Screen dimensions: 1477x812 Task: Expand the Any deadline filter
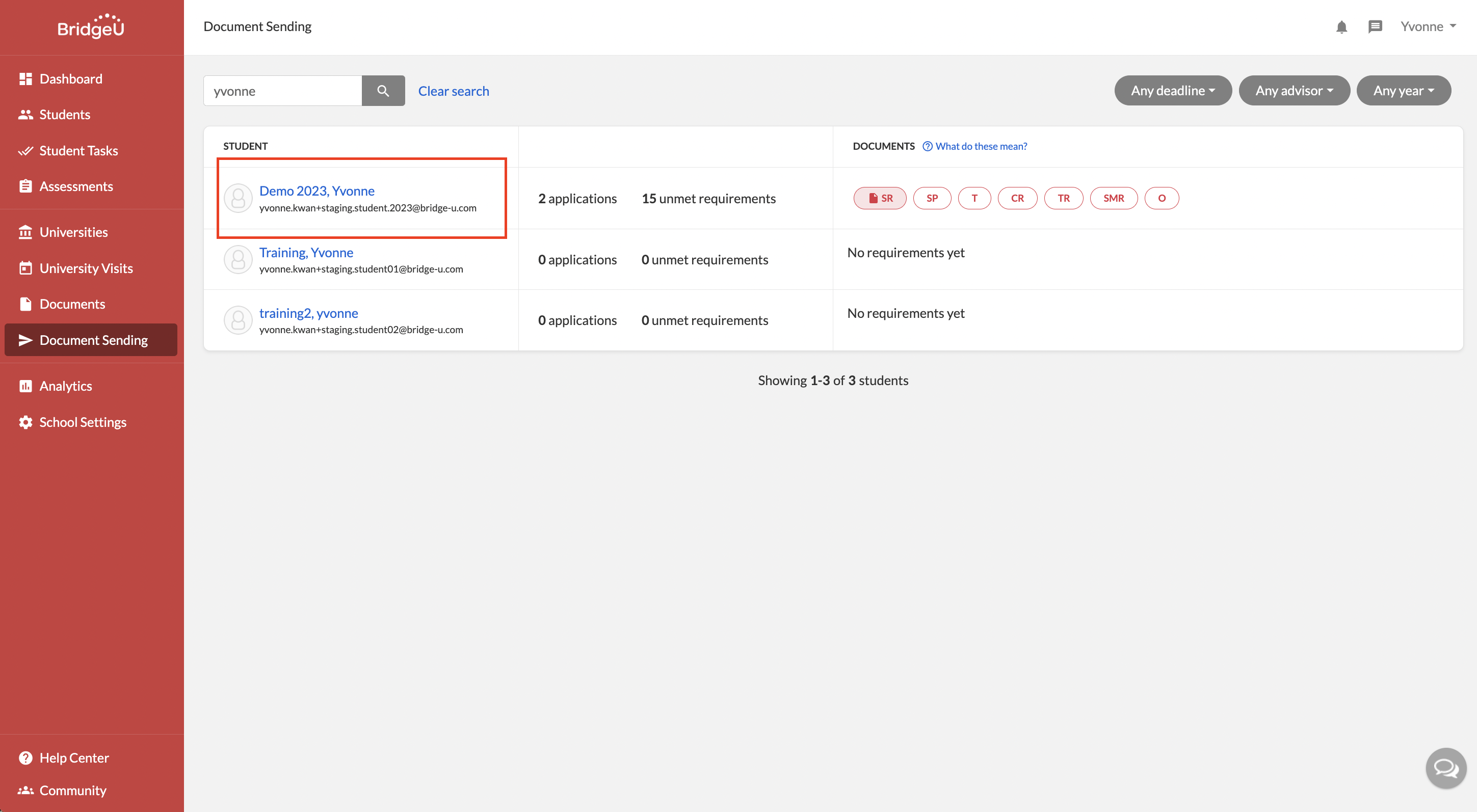click(1173, 91)
